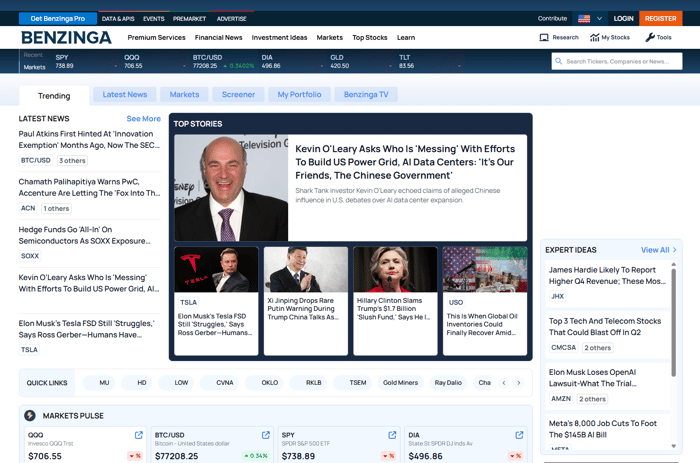The width and height of the screenshot is (700, 463).
Task: Click the Expert Ideas scrollbar
Action: 674,322
